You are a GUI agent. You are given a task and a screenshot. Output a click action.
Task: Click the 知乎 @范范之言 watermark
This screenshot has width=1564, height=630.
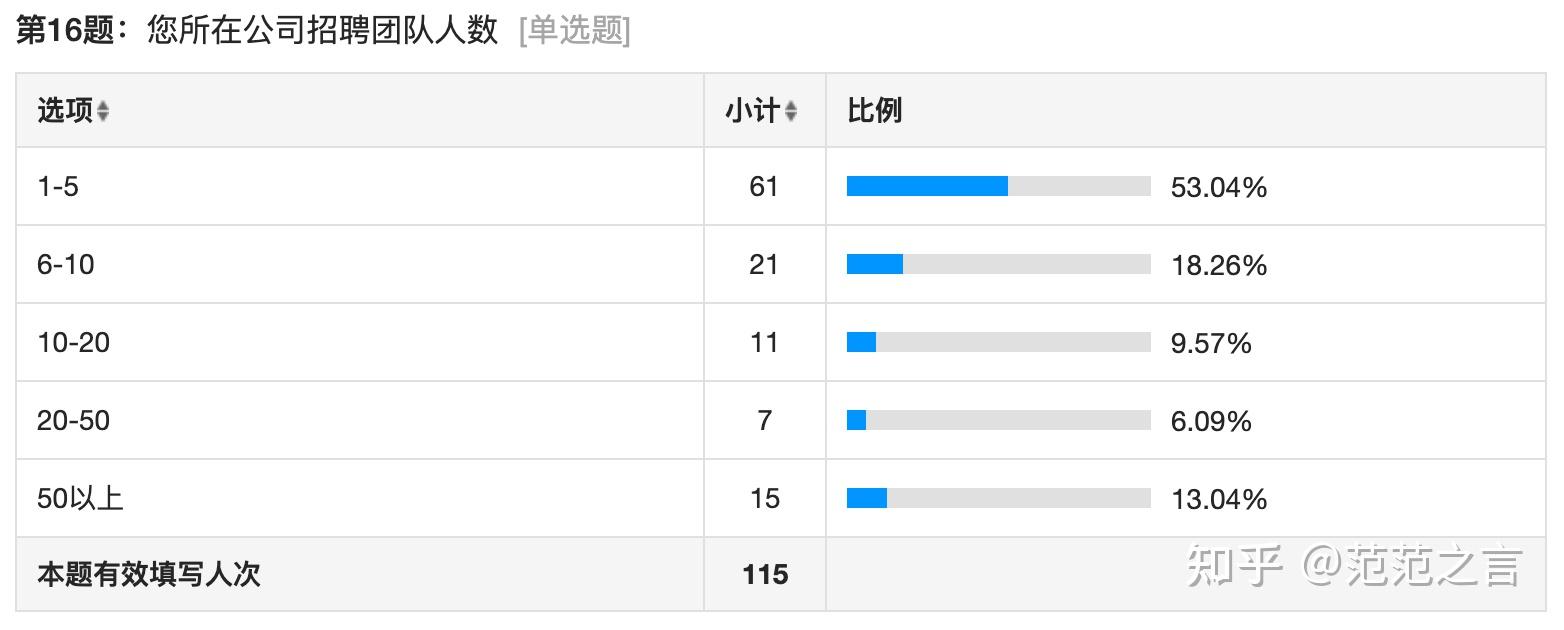point(1353,567)
